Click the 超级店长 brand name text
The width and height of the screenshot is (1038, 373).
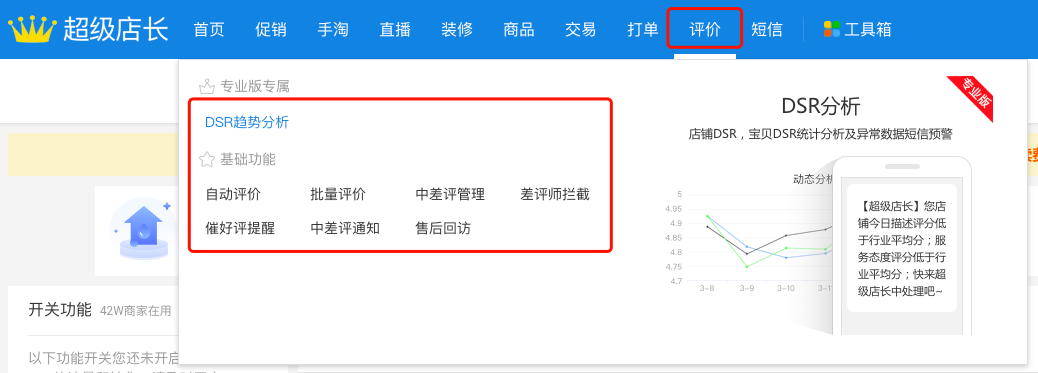tap(116, 29)
